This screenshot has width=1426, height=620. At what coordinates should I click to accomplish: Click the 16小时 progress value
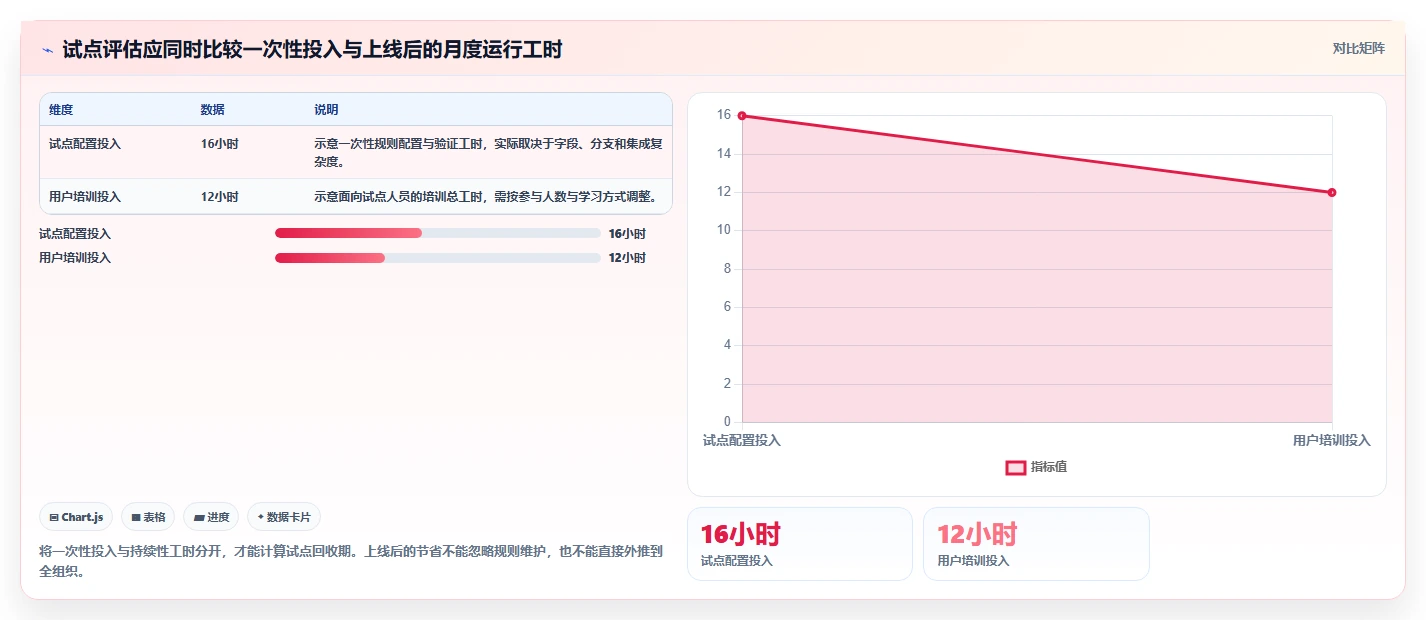click(627, 233)
